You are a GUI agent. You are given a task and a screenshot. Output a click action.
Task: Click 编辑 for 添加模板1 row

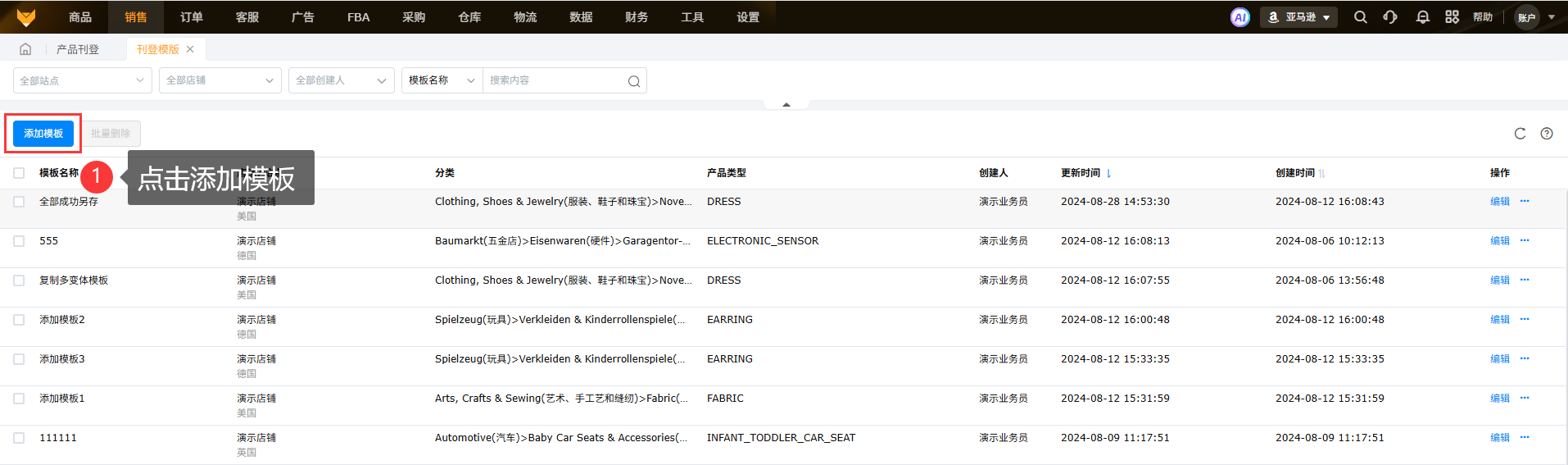tap(1499, 399)
